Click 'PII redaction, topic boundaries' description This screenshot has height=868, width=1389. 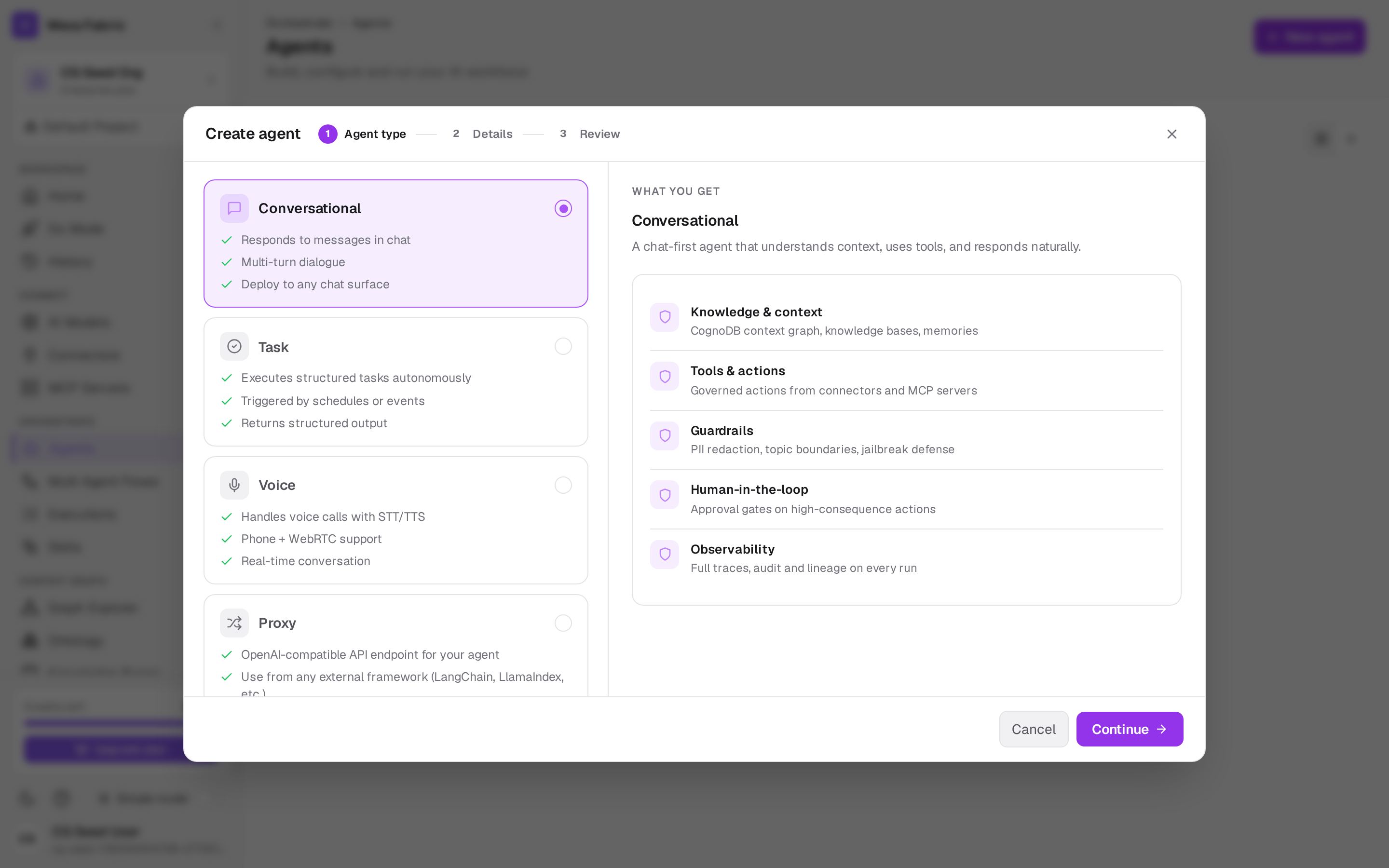pos(822,449)
